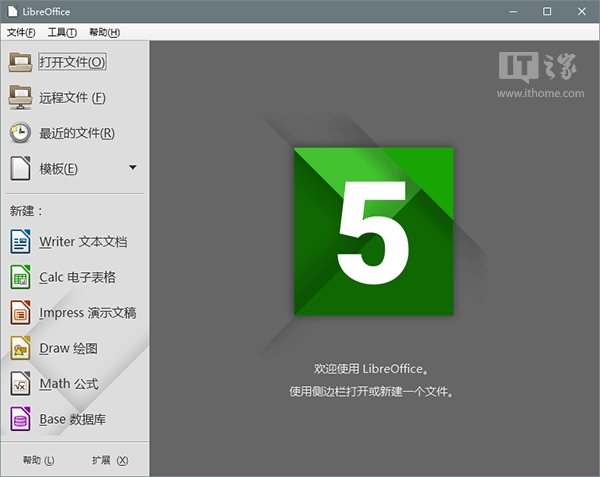Create a new Writer 文本文档
Screen dimensions: 600x477
(83, 242)
